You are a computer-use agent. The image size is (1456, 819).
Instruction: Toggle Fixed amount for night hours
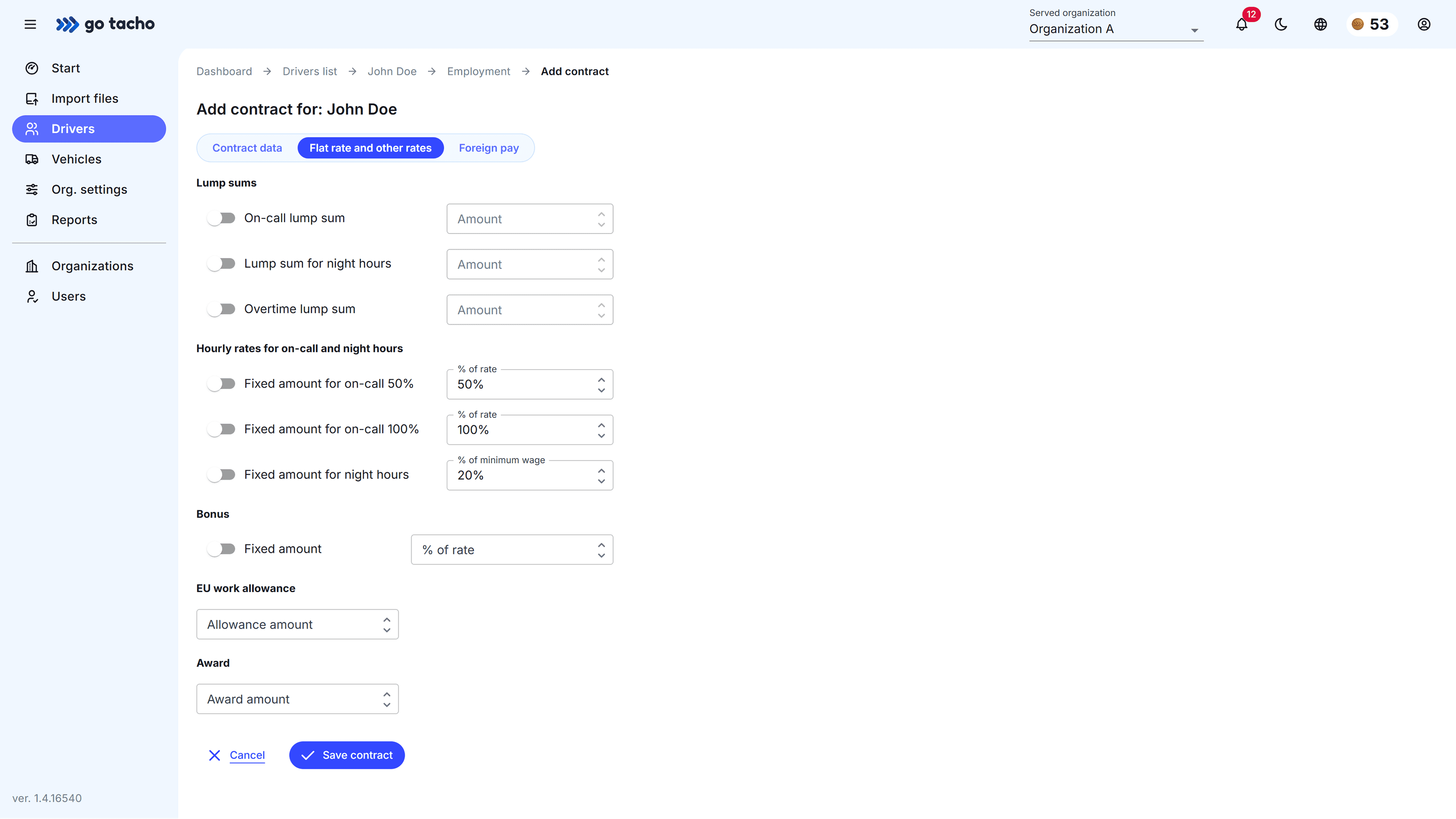[x=221, y=474]
